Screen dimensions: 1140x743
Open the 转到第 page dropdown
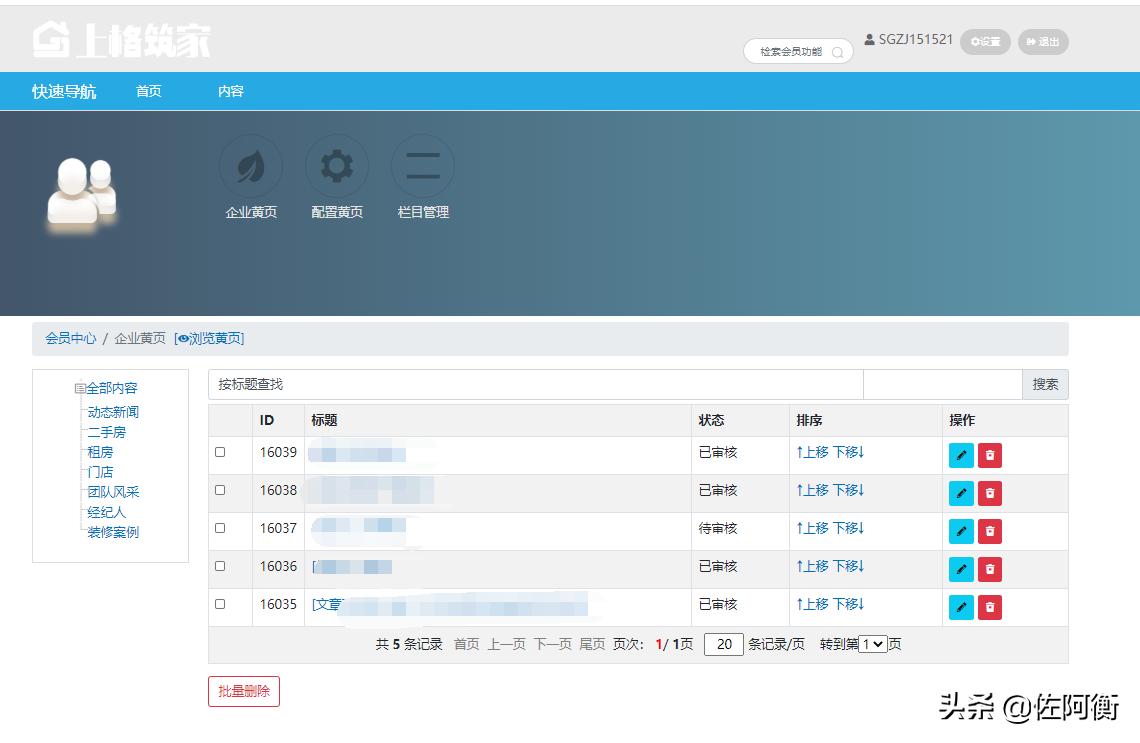coord(873,644)
